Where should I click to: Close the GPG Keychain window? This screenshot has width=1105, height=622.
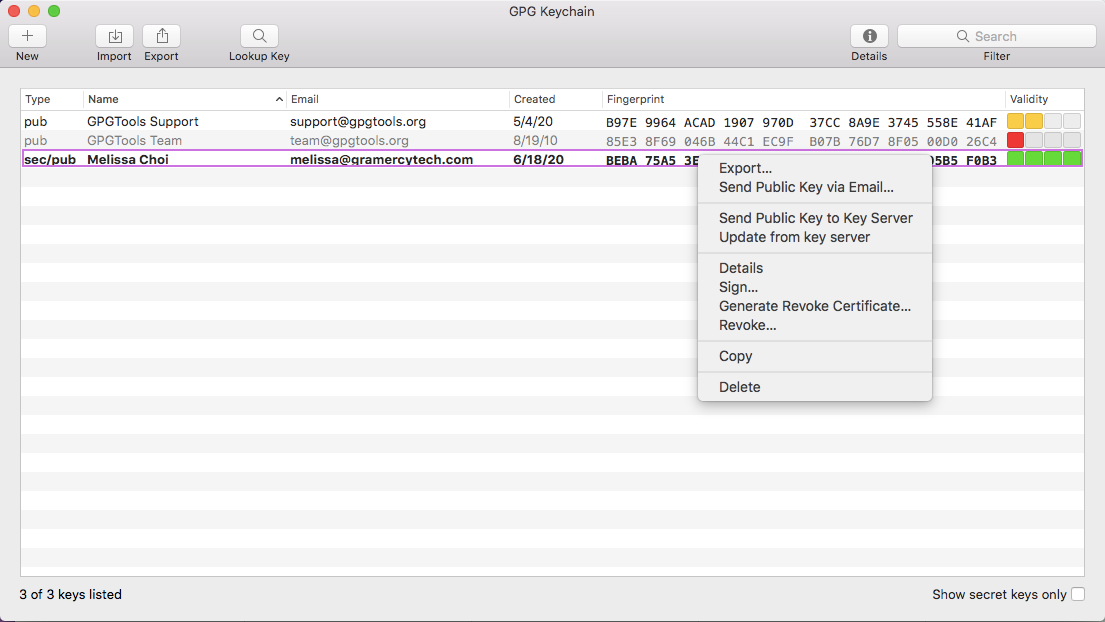point(14,11)
